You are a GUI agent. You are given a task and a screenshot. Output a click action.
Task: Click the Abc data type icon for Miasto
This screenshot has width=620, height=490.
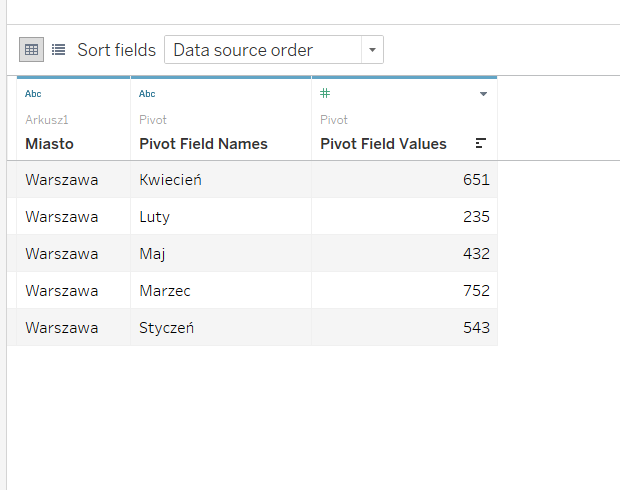point(33,94)
